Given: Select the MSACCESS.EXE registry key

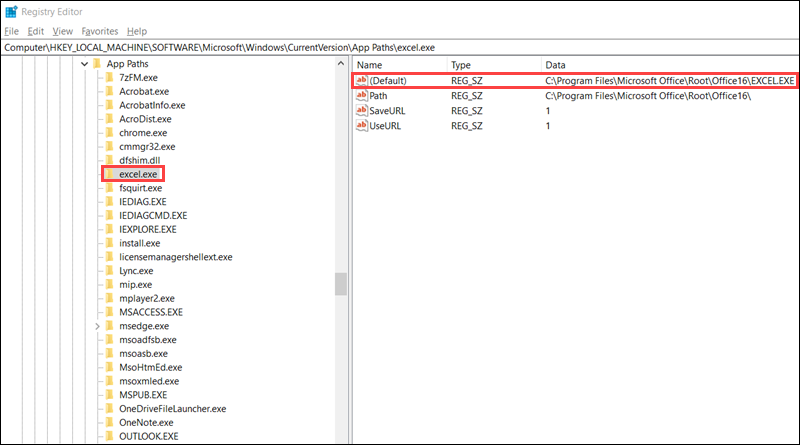Looking at the screenshot, I should (x=150, y=312).
